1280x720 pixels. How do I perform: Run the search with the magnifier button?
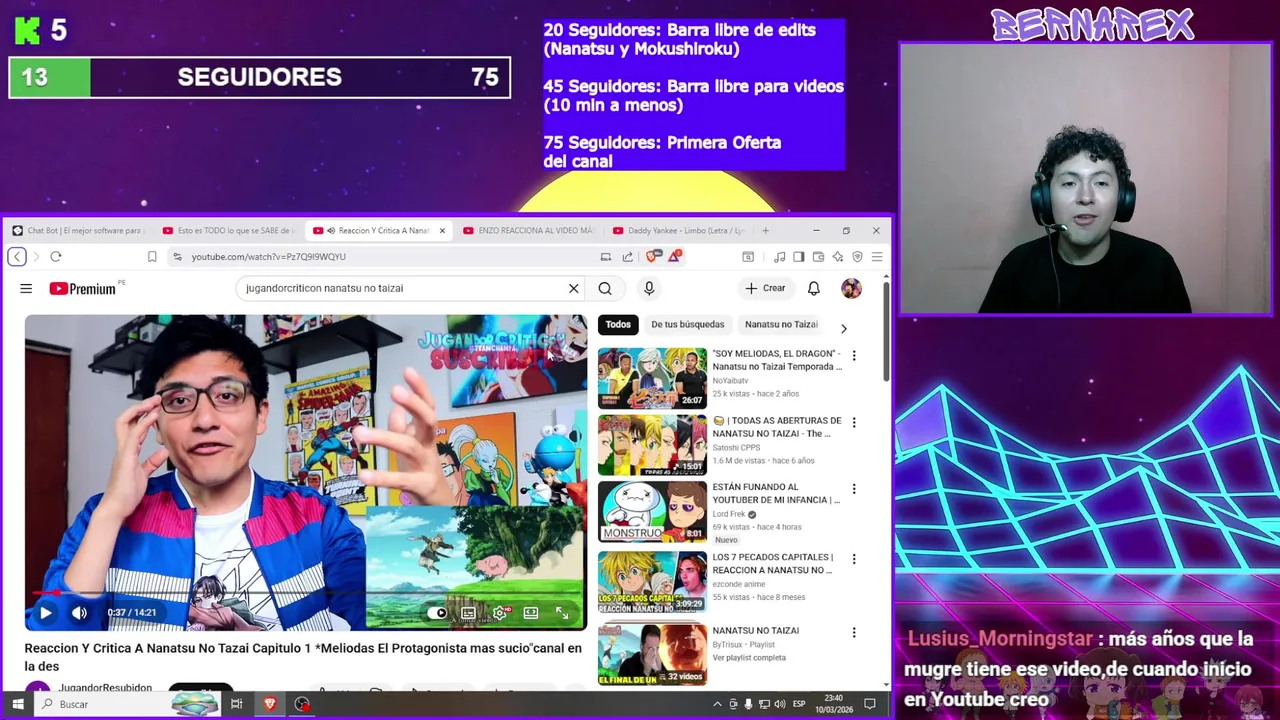[x=605, y=288]
